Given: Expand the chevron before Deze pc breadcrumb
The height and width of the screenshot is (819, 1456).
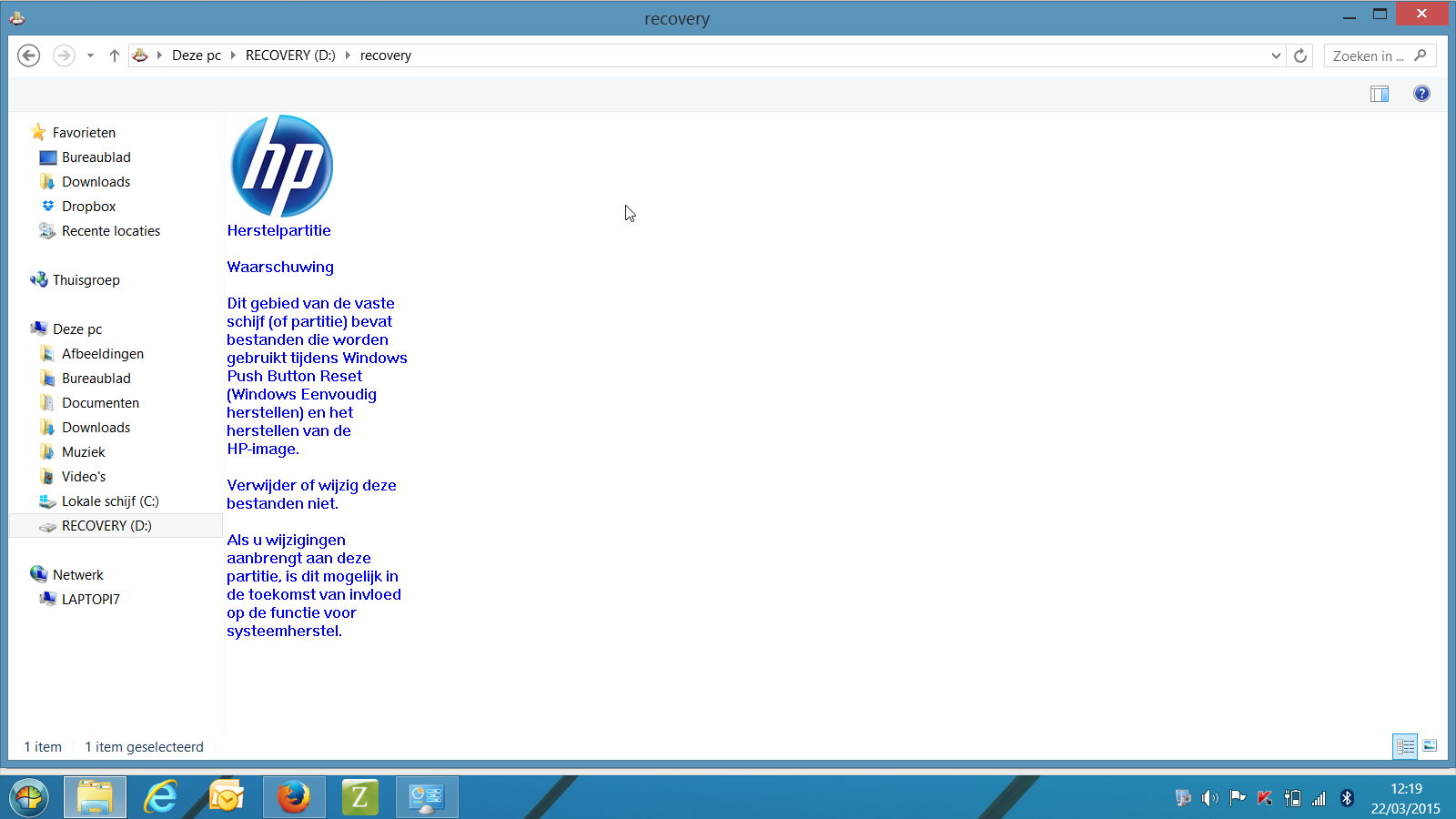Looking at the screenshot, I should [159, 56].
